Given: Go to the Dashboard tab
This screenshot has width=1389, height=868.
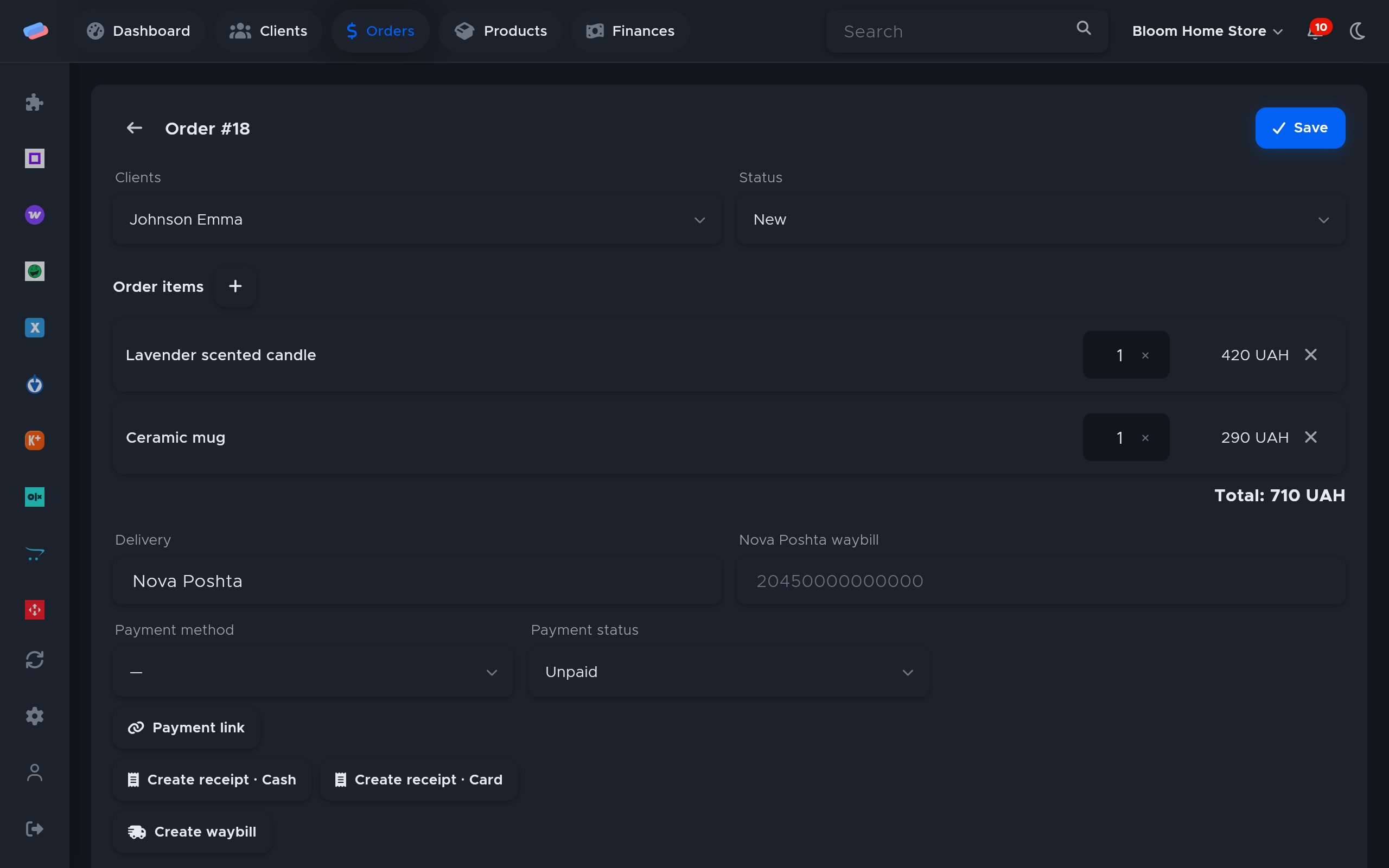Looking at the screenshot, I should pos(138,31).
